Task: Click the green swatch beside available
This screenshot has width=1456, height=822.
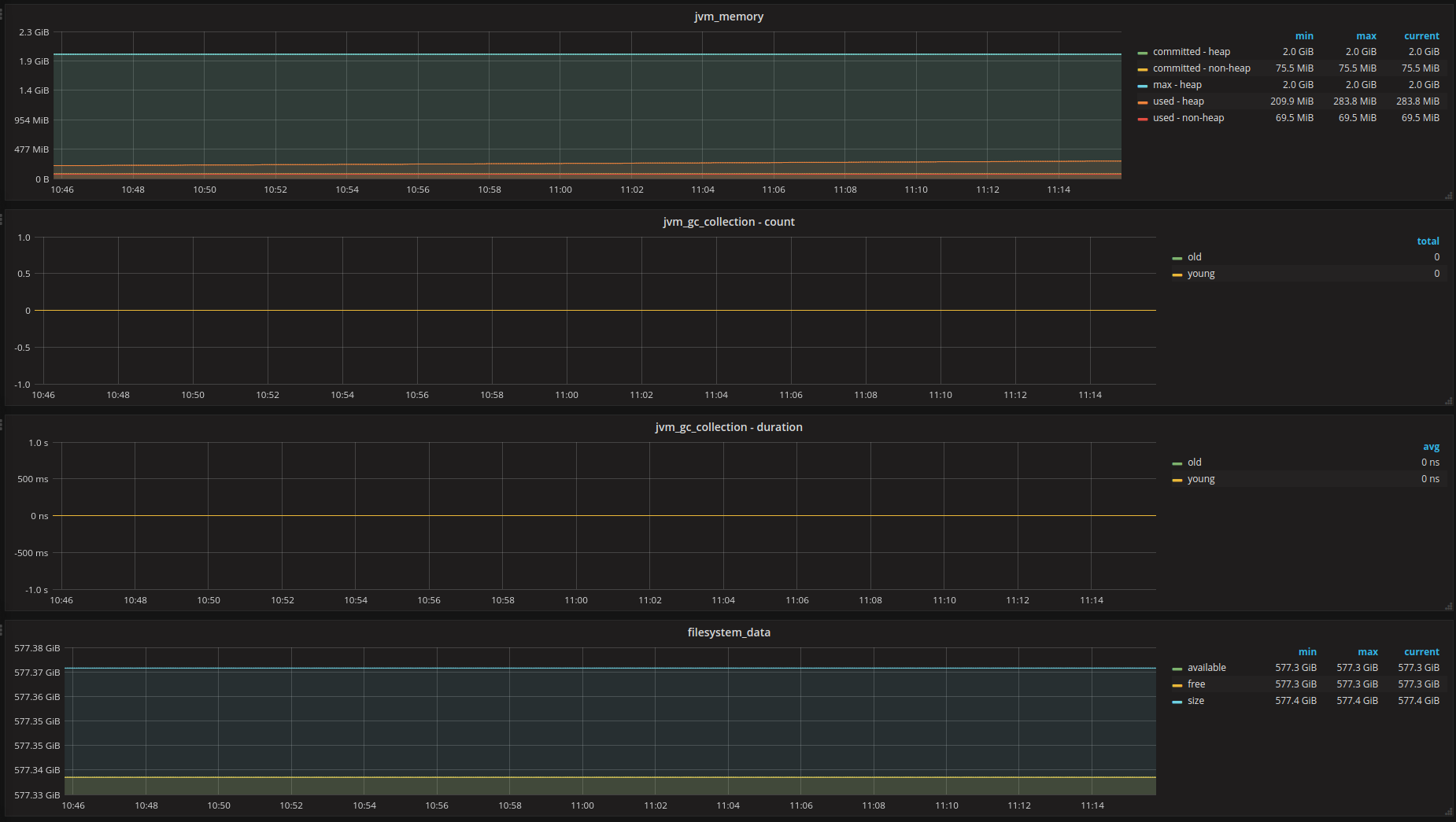Action: tap(1177, 669)
